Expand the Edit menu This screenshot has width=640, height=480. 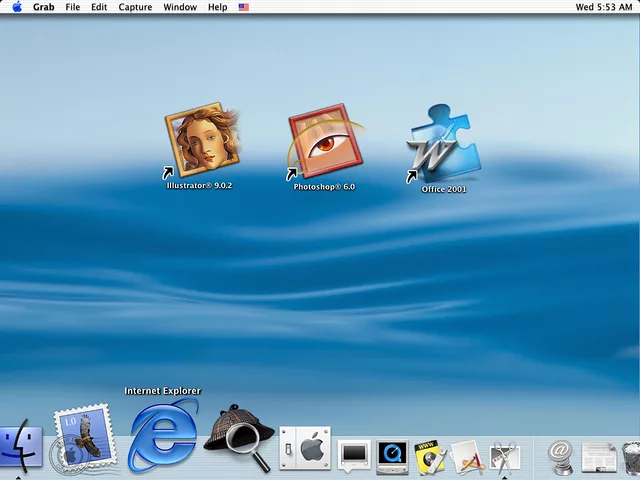99,7
